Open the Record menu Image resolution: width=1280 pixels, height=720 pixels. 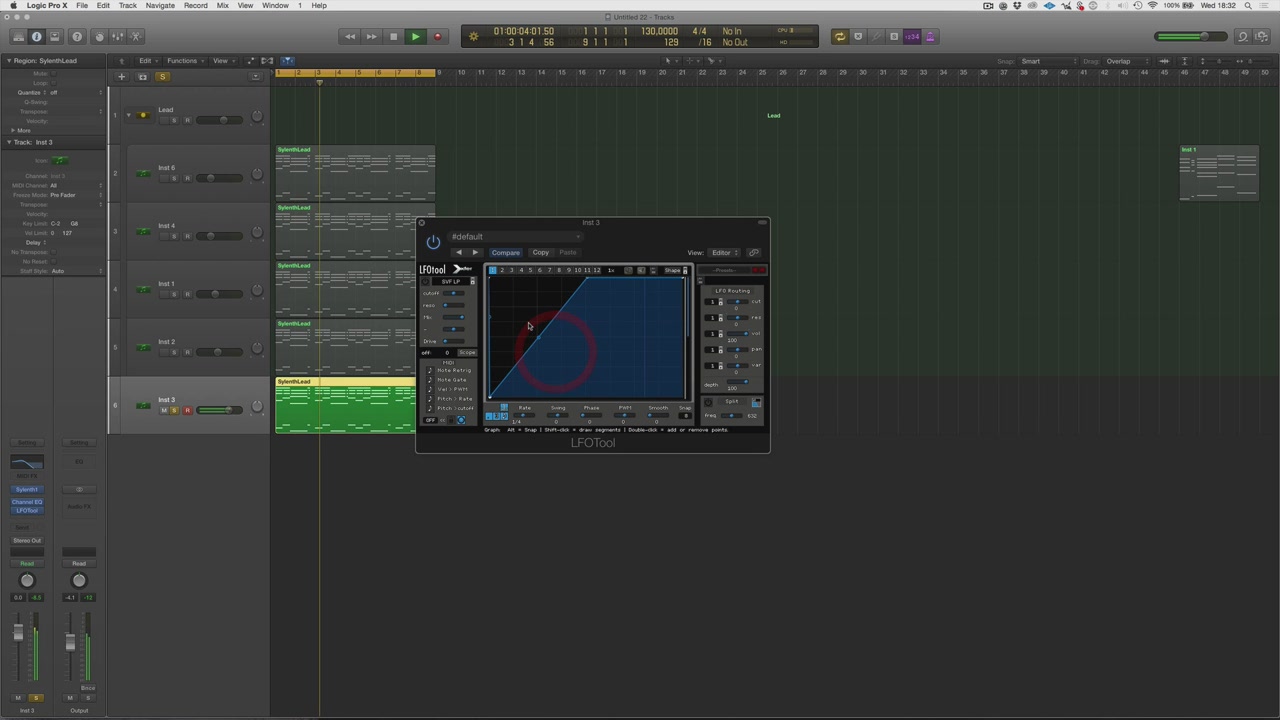196,6
